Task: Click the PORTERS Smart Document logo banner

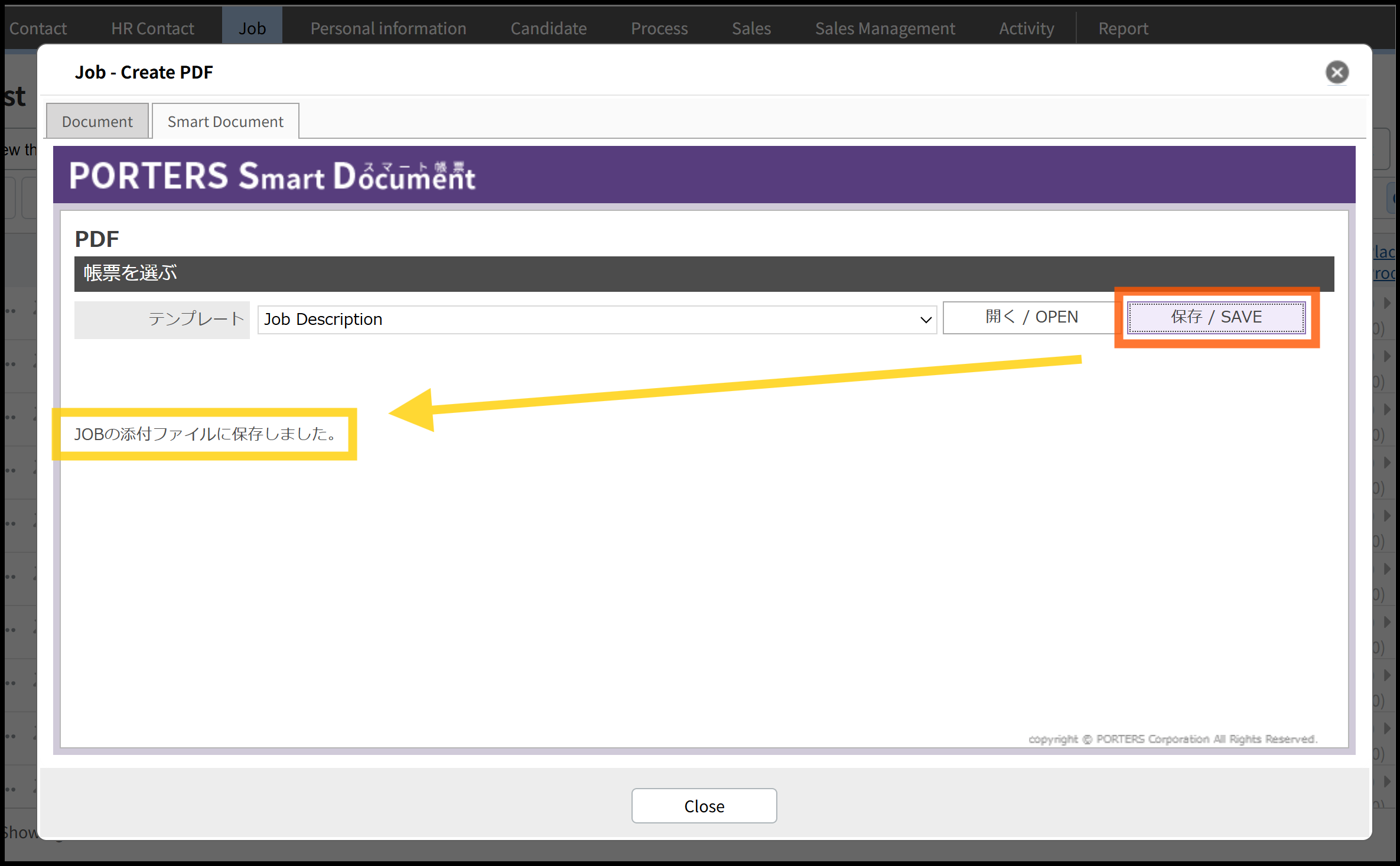Action: click(272, 176)
